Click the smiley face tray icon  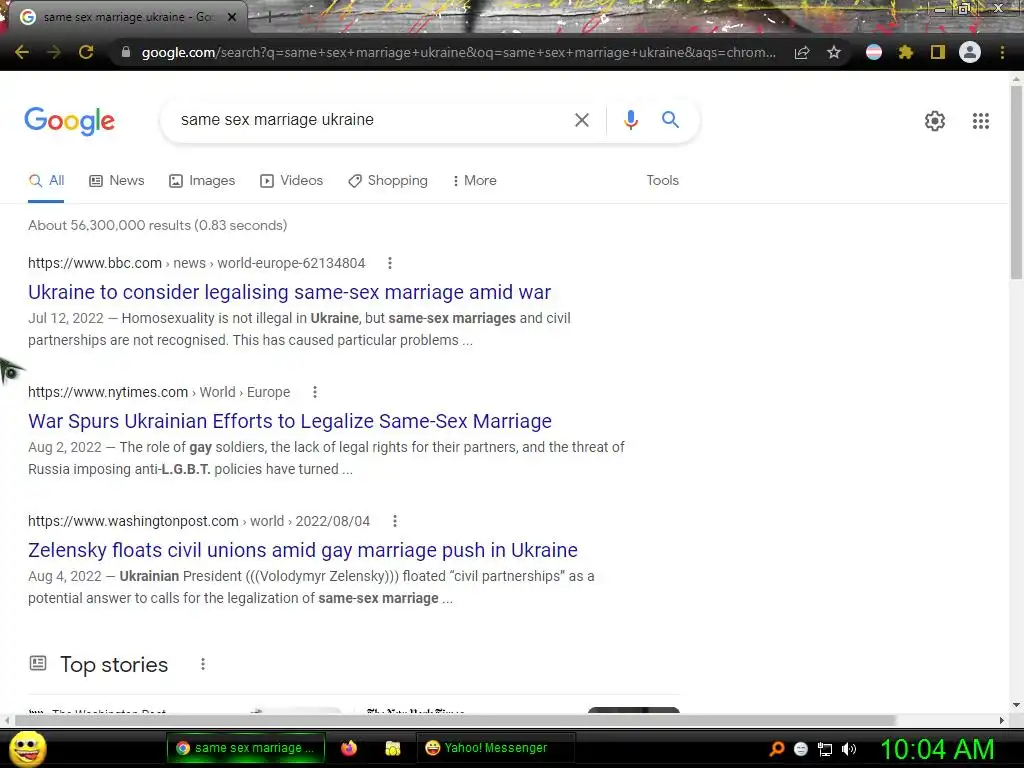[801, 749]
